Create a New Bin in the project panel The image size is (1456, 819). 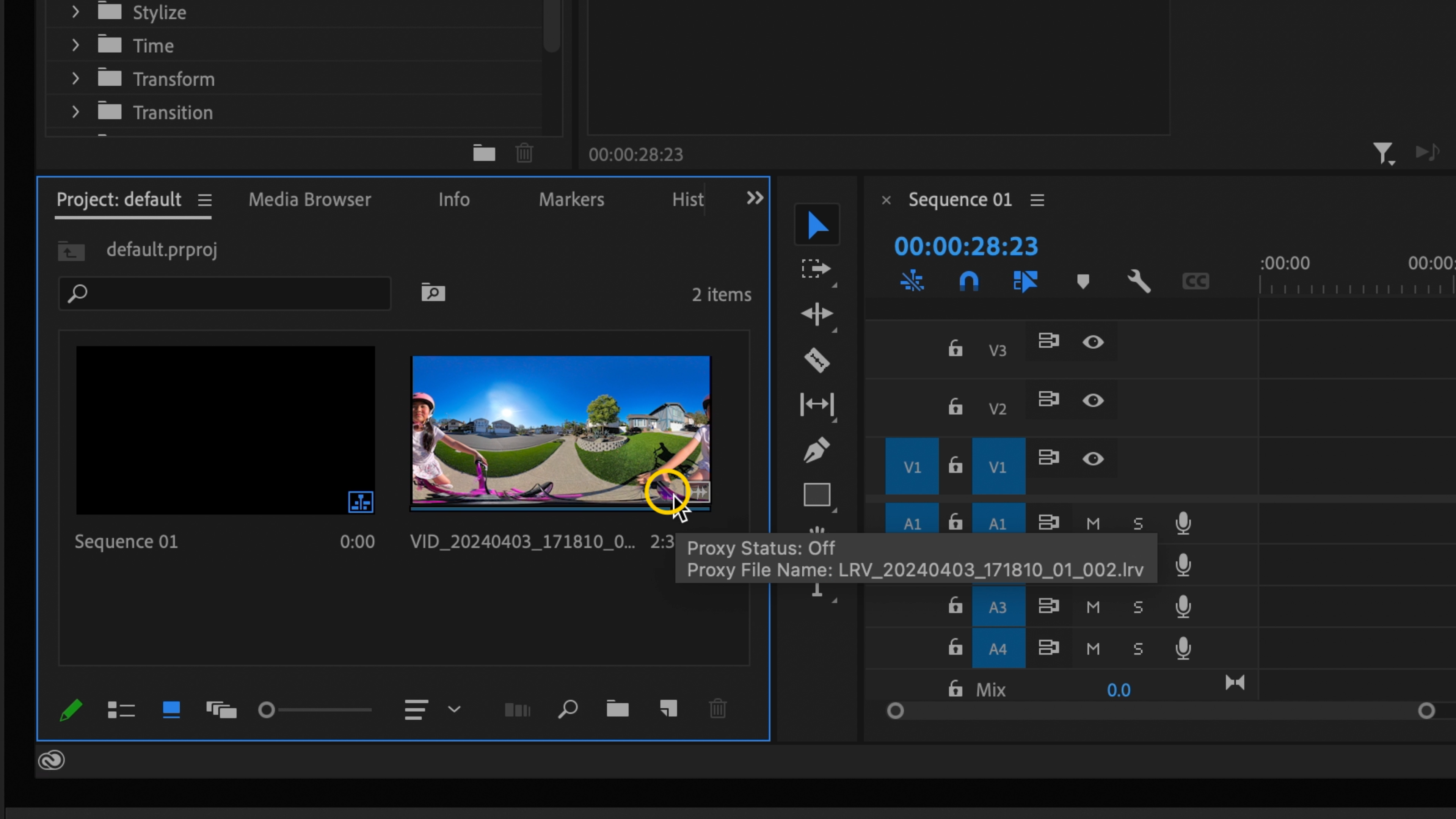coord(617,709)
